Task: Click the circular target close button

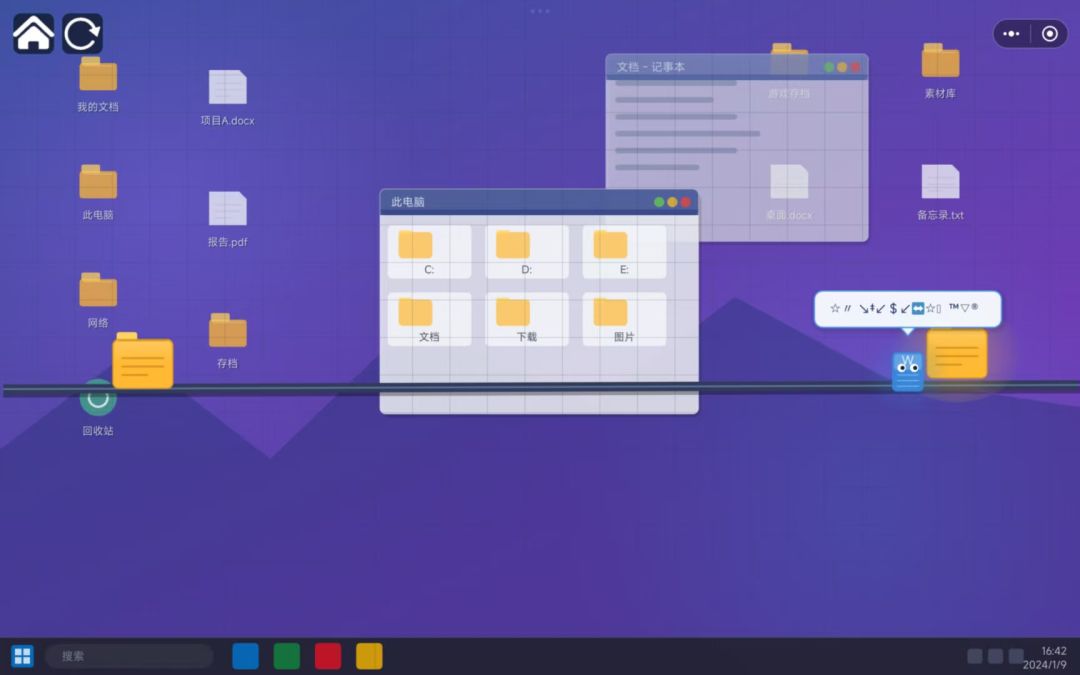Action: 1050,34
